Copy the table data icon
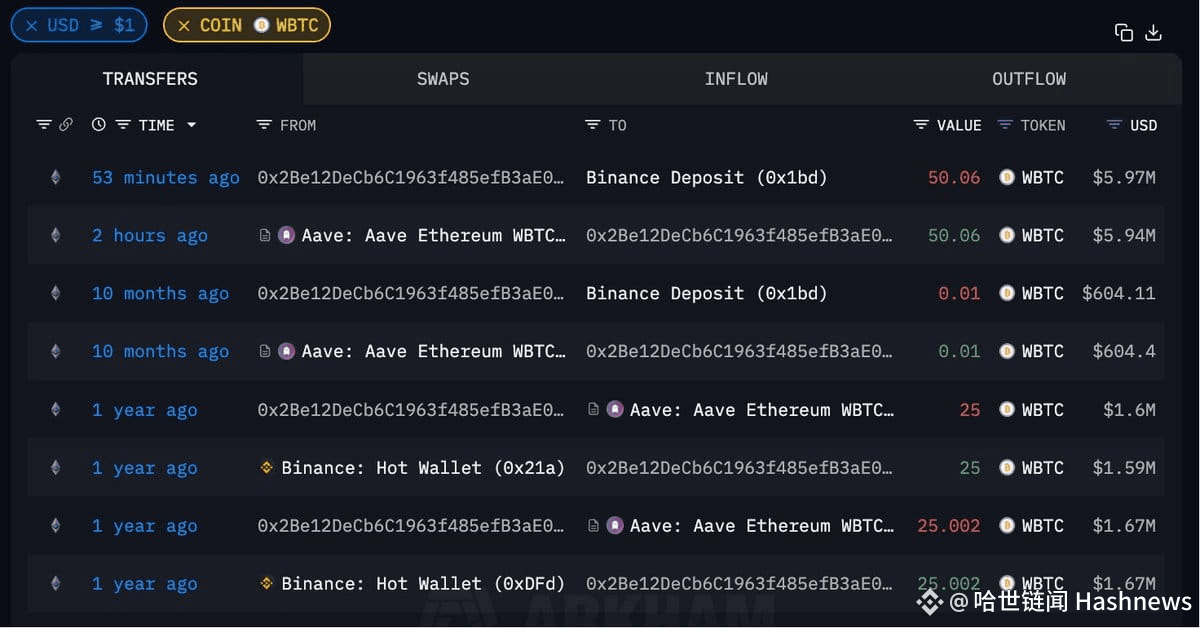The height and width of the screenshot is (628, 1200). pos(1124,32)
